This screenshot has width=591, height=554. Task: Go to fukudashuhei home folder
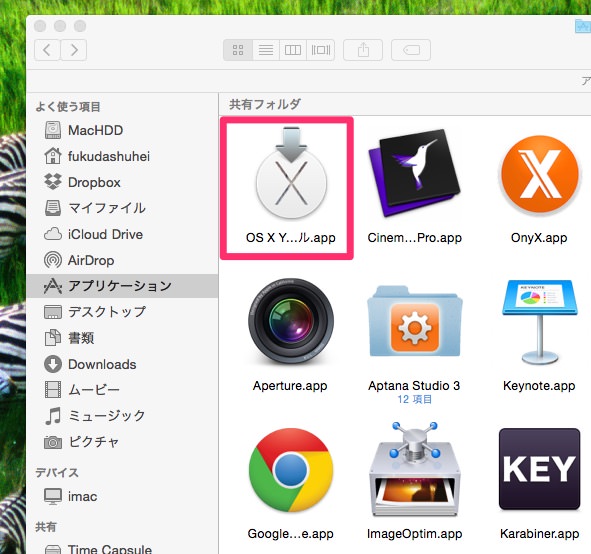click(122, 156)
